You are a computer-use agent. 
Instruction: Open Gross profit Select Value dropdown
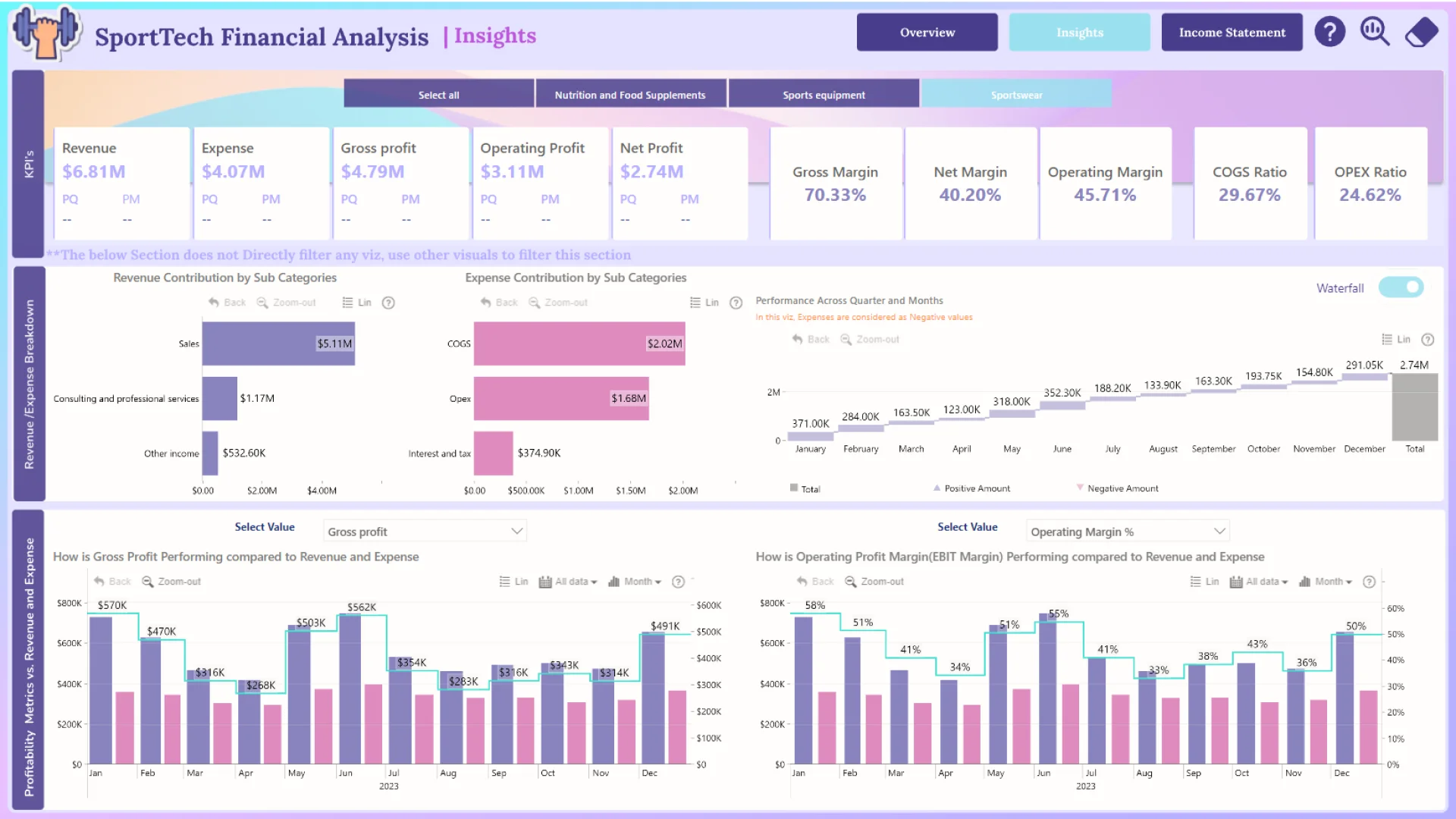tap(425, 532)
